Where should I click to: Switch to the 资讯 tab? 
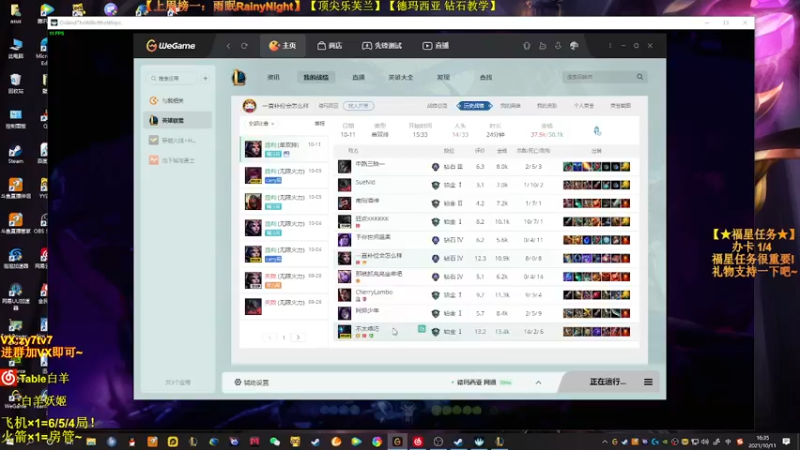coord(273,78)
